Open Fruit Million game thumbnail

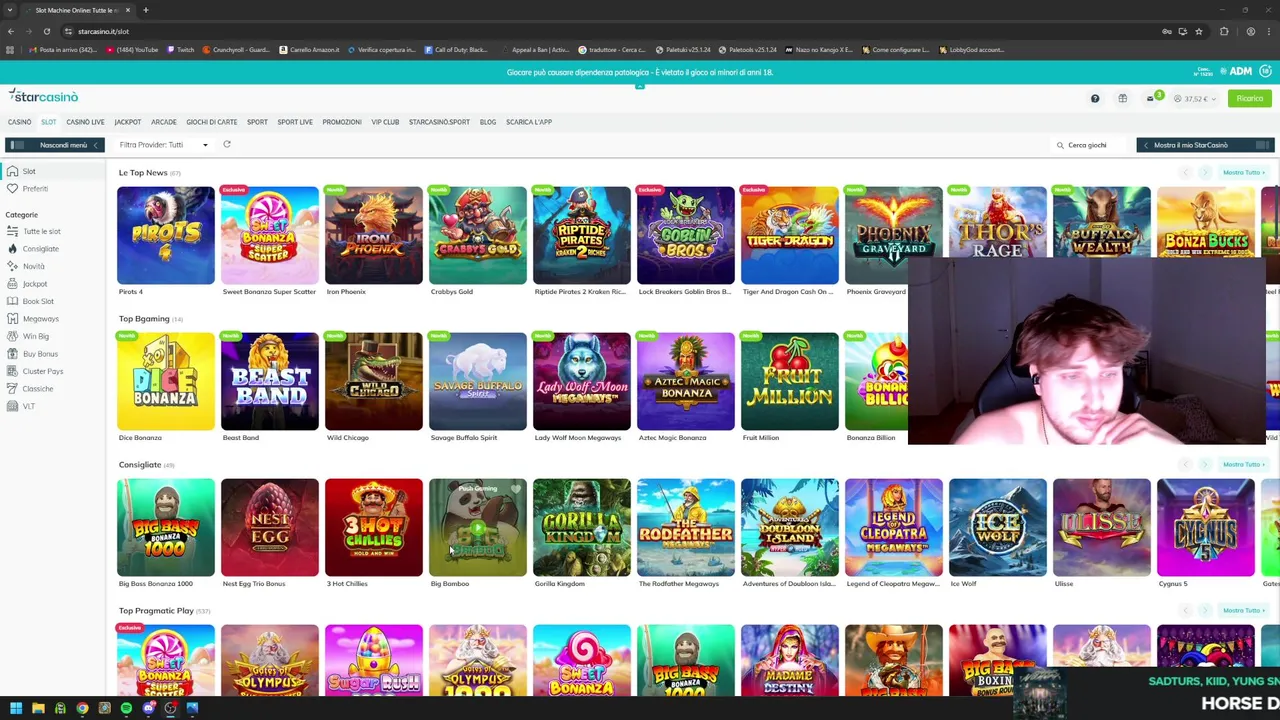pos(789,381)
